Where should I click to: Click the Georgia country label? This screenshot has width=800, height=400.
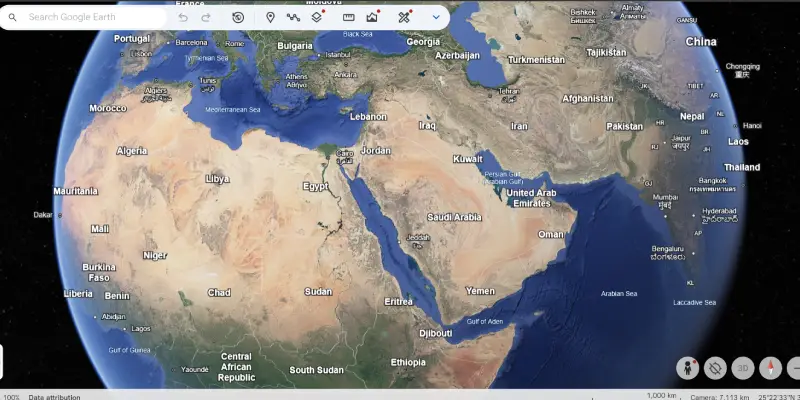pos(423,42)
